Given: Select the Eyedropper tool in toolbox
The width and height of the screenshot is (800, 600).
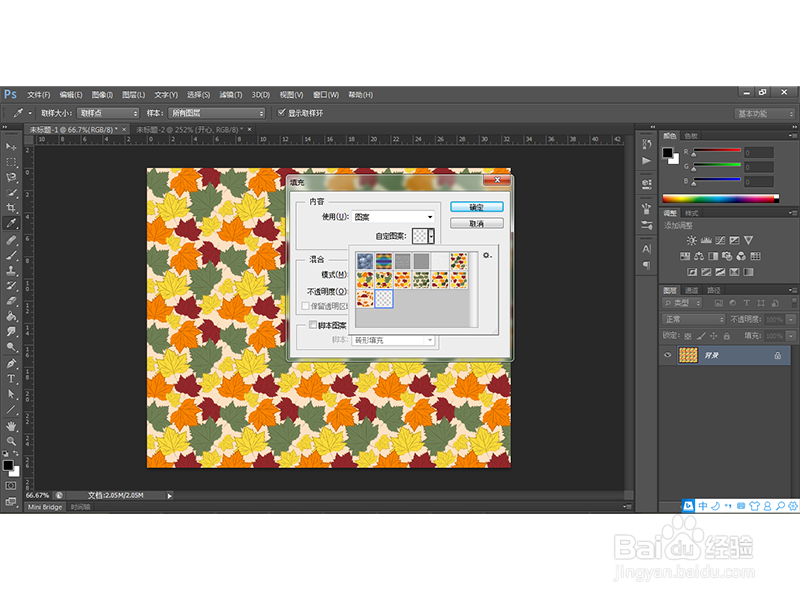Looking at the screenshot, I should (x=11, y=223).
